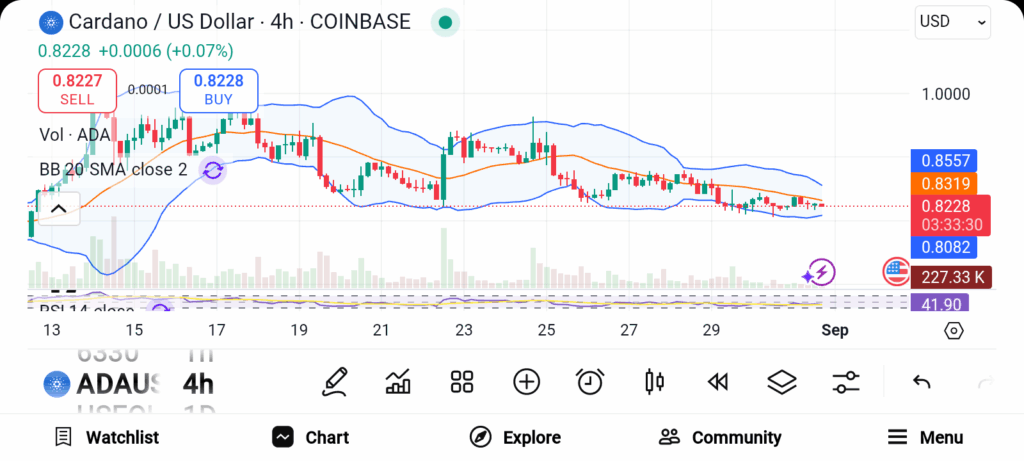
Task: Switch to the Watchlist tab
Action: click(106, 437)
